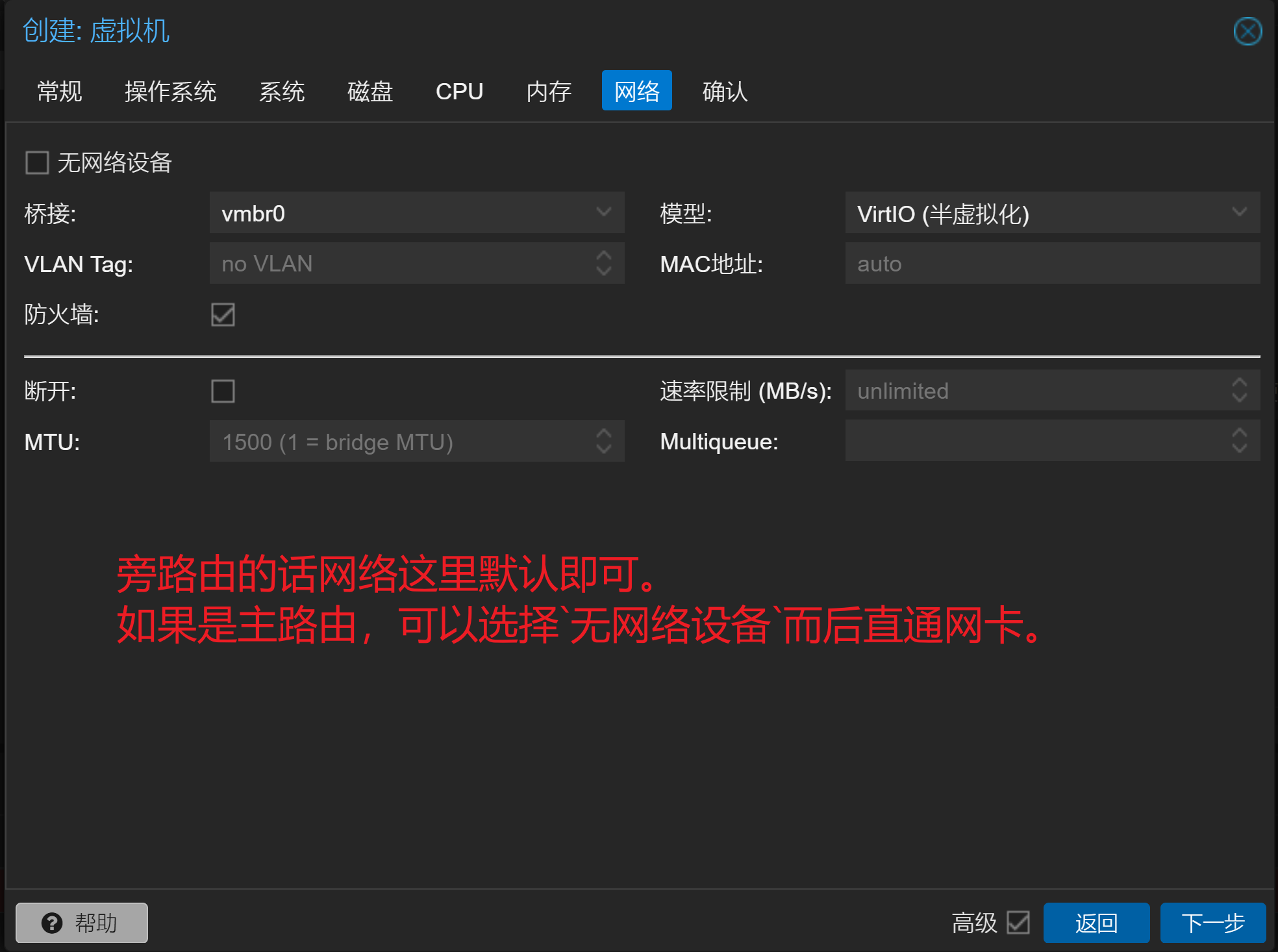Open the CPU tab
The height and width of the screenshot is (952, 1278).
coord(459,91)
